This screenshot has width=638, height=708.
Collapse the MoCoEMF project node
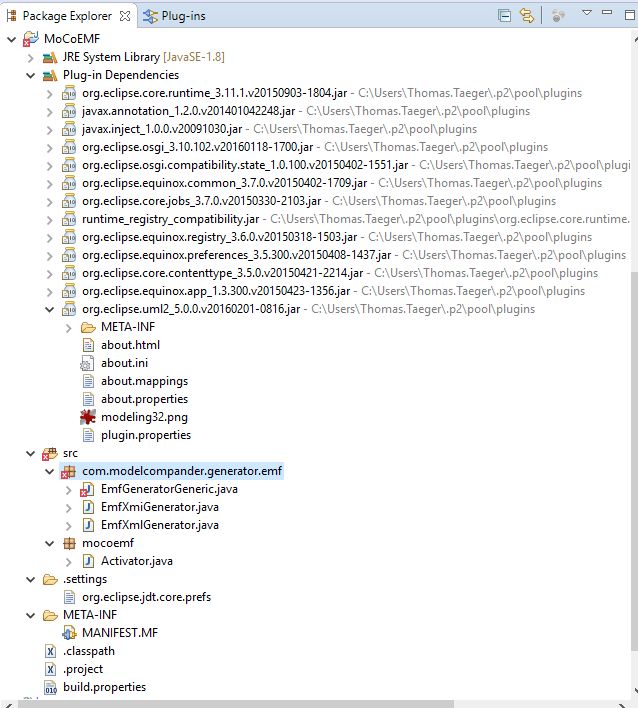12,39
